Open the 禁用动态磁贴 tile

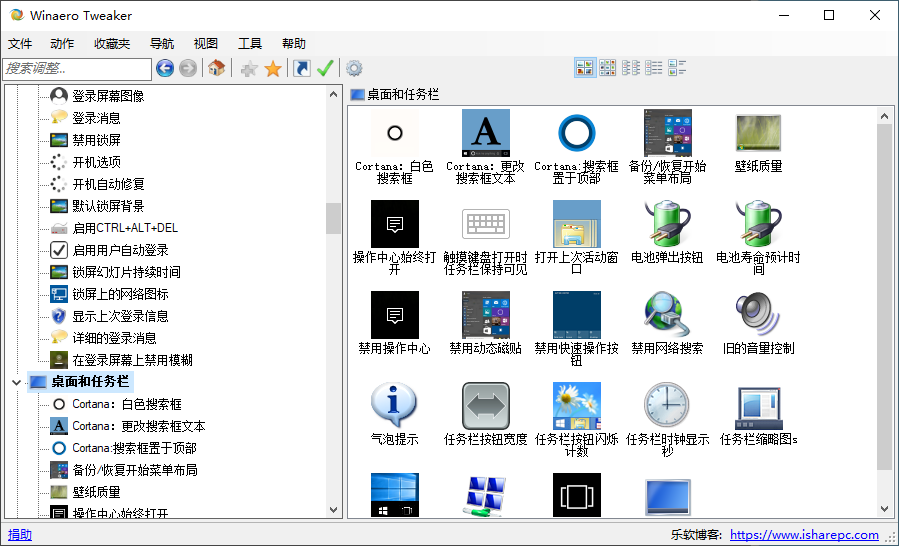pos(486,323)
